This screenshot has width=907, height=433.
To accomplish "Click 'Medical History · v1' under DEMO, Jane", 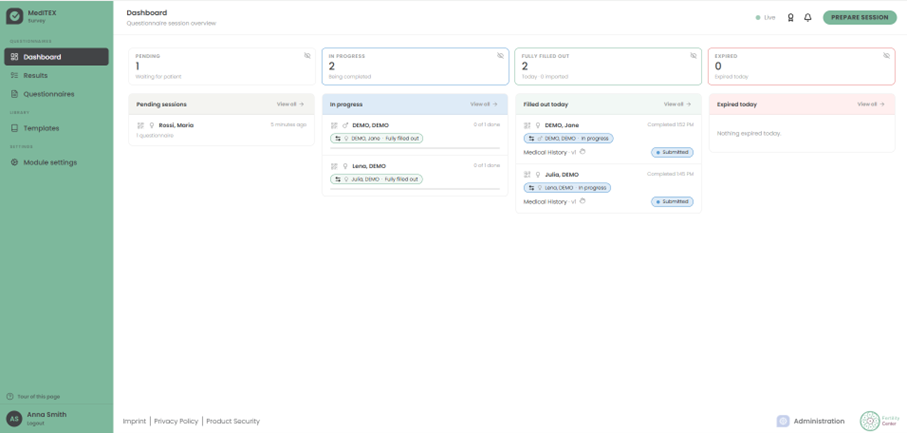I will (x=550, y=152).
